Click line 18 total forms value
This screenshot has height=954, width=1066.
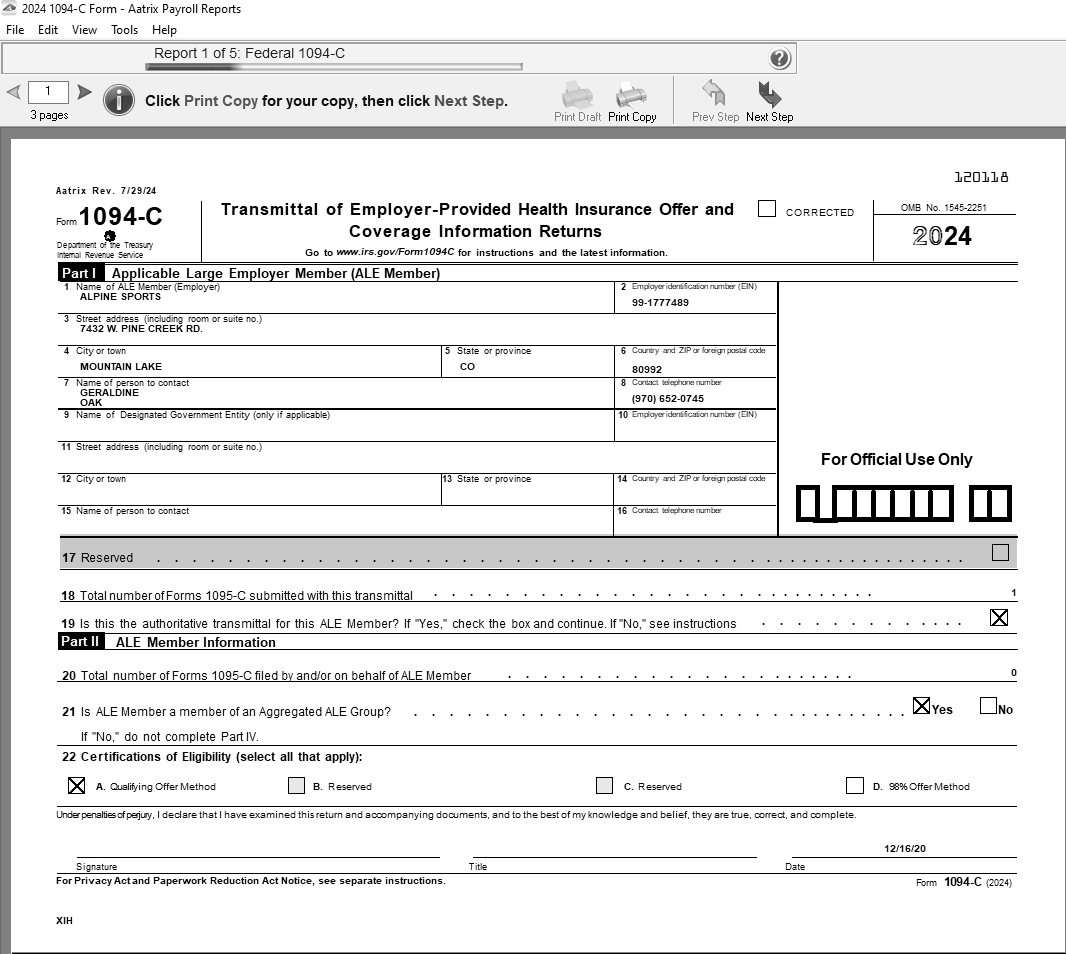coord(1013,593)
